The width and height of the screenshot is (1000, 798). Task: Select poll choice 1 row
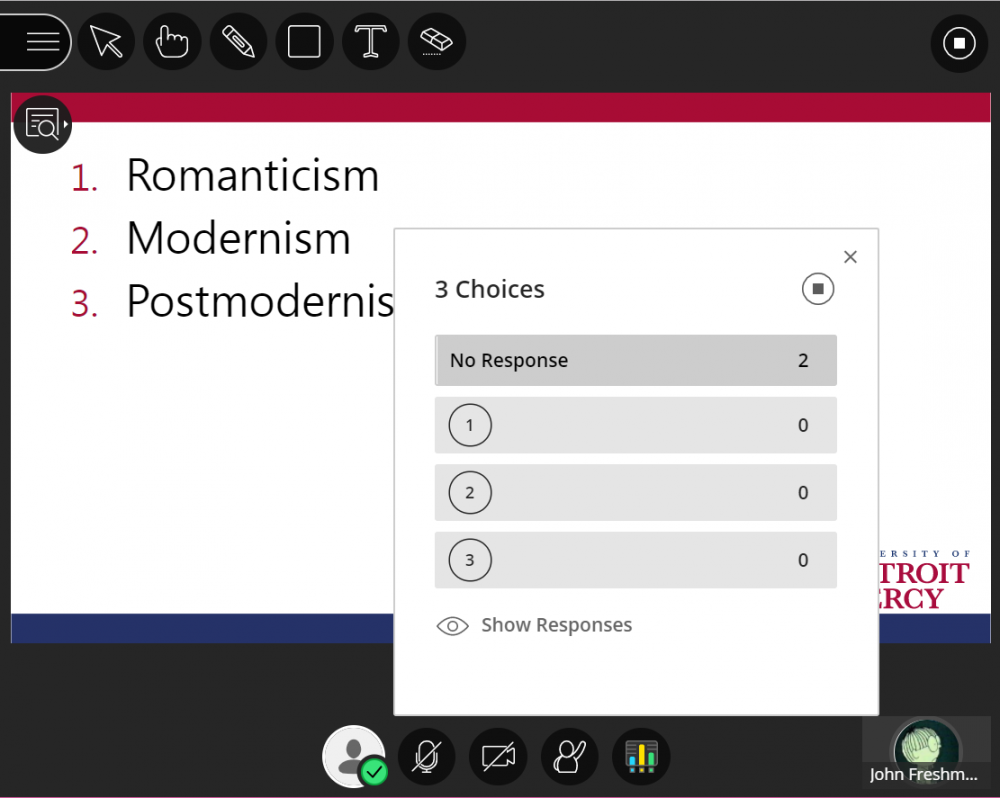pyautogui.click(x=635, y=426)
